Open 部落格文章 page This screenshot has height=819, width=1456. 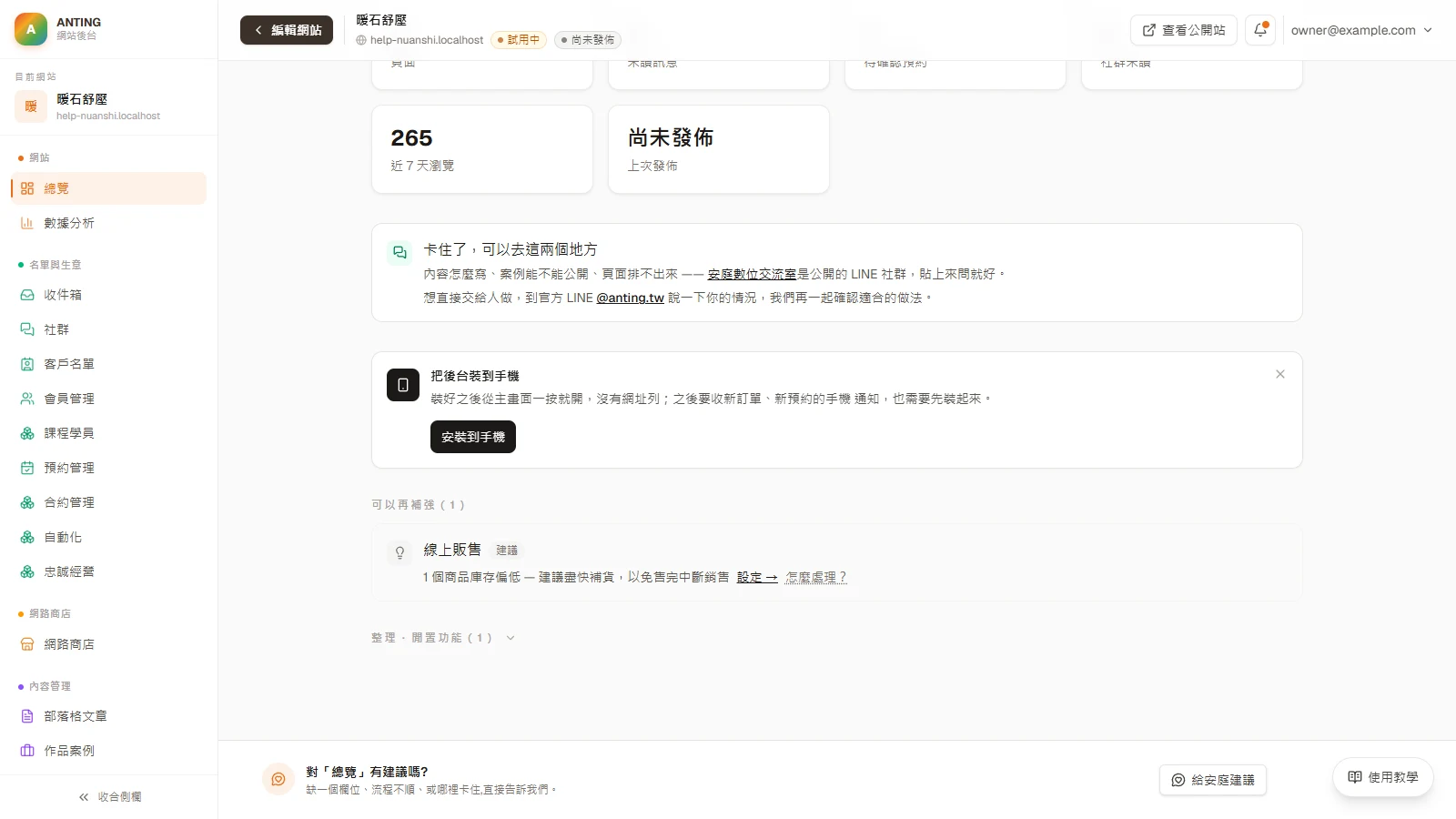108,716
